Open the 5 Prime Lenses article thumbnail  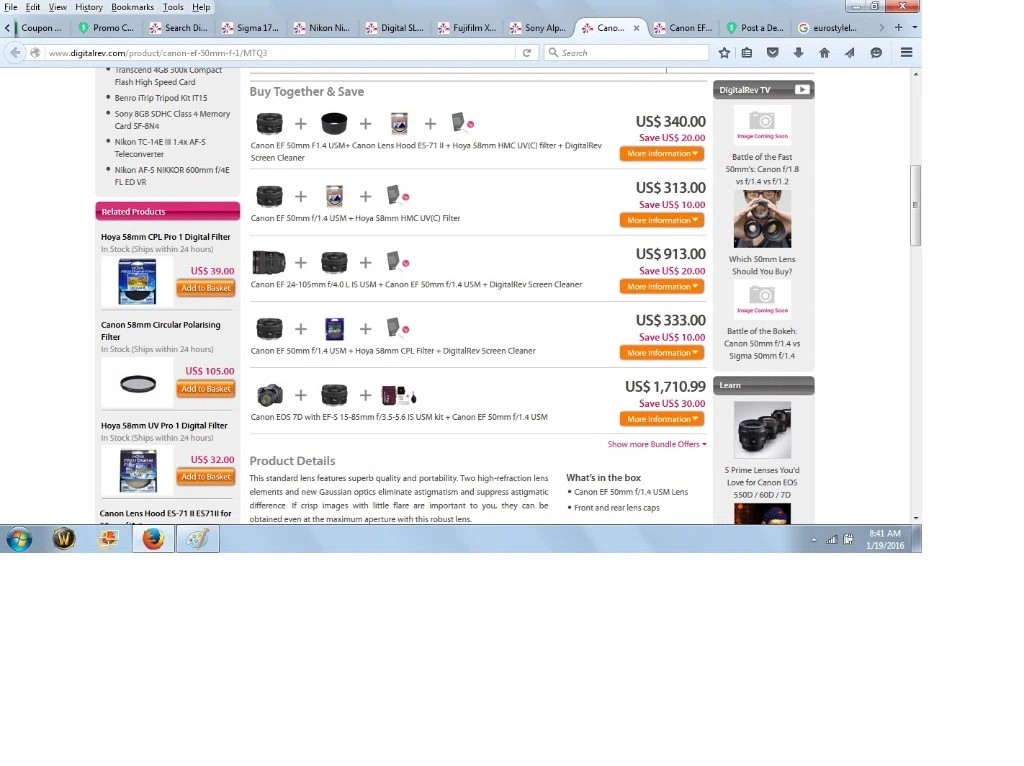762,430
